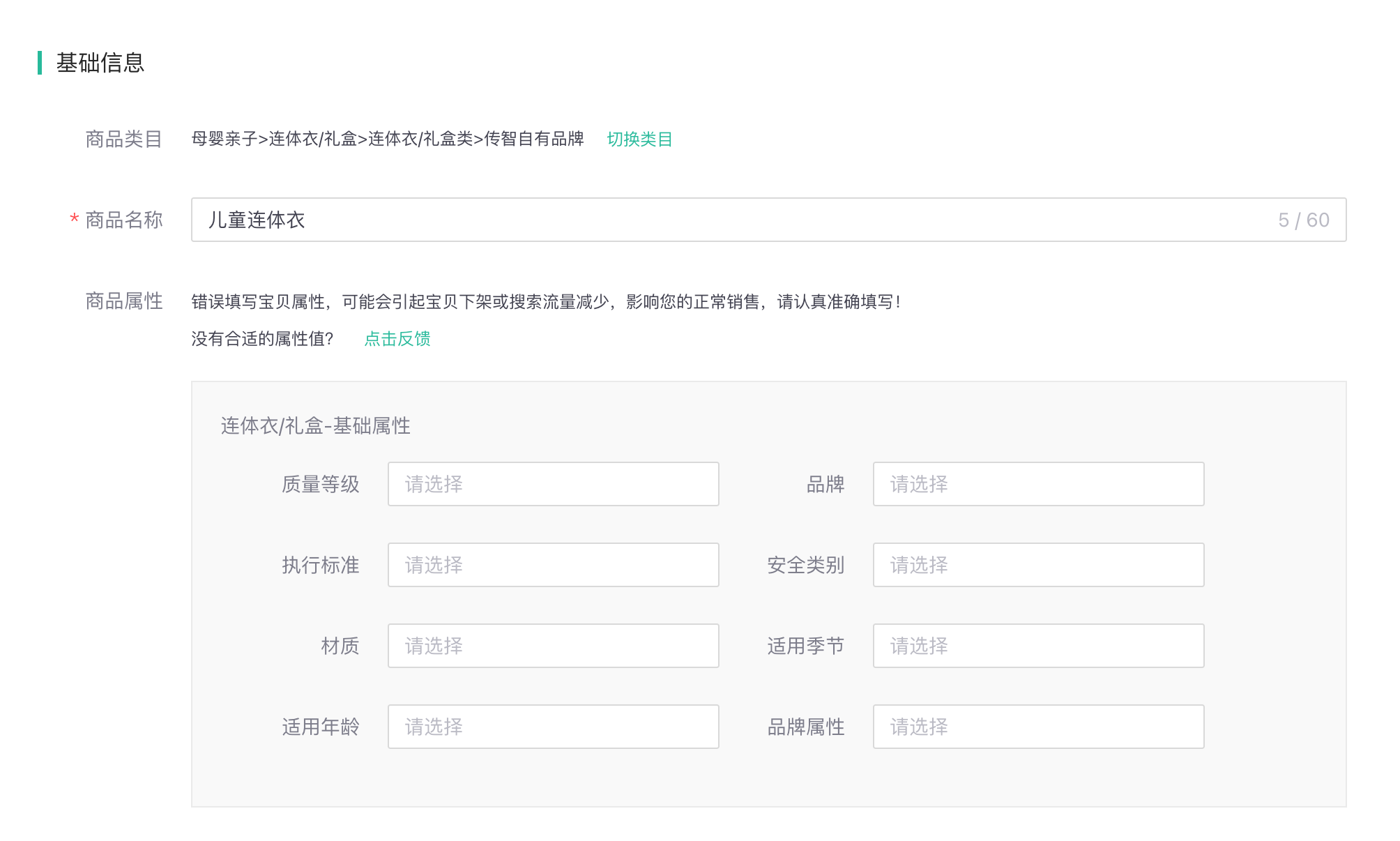Screen dimensions: 1400x841
Task: Click the 切换类目 link
Action: point(639,139)
